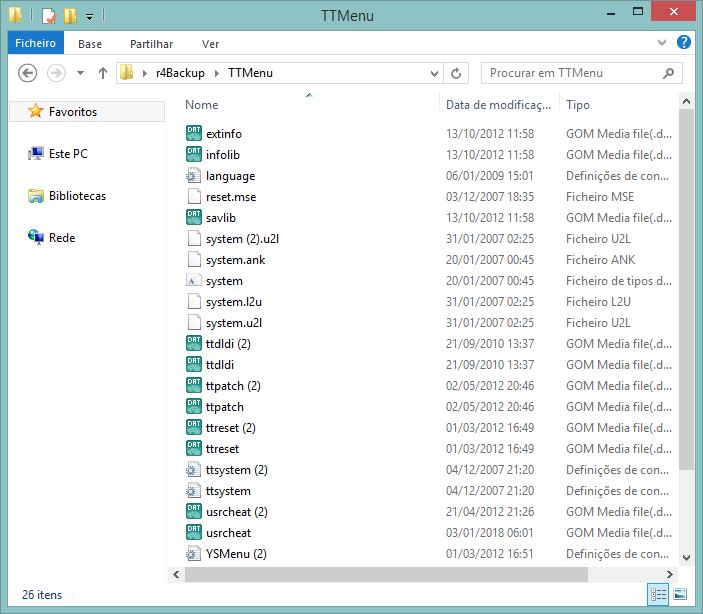Go back with the Back arrow
Screen dimensions: 703x614
(27, 73)
